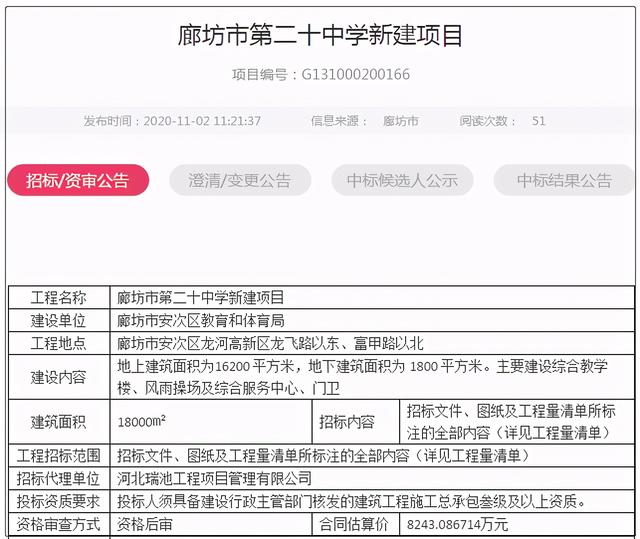Click the 招标代理单位 label cell
This screenshot has height=539, width=640.
[59, 478]
